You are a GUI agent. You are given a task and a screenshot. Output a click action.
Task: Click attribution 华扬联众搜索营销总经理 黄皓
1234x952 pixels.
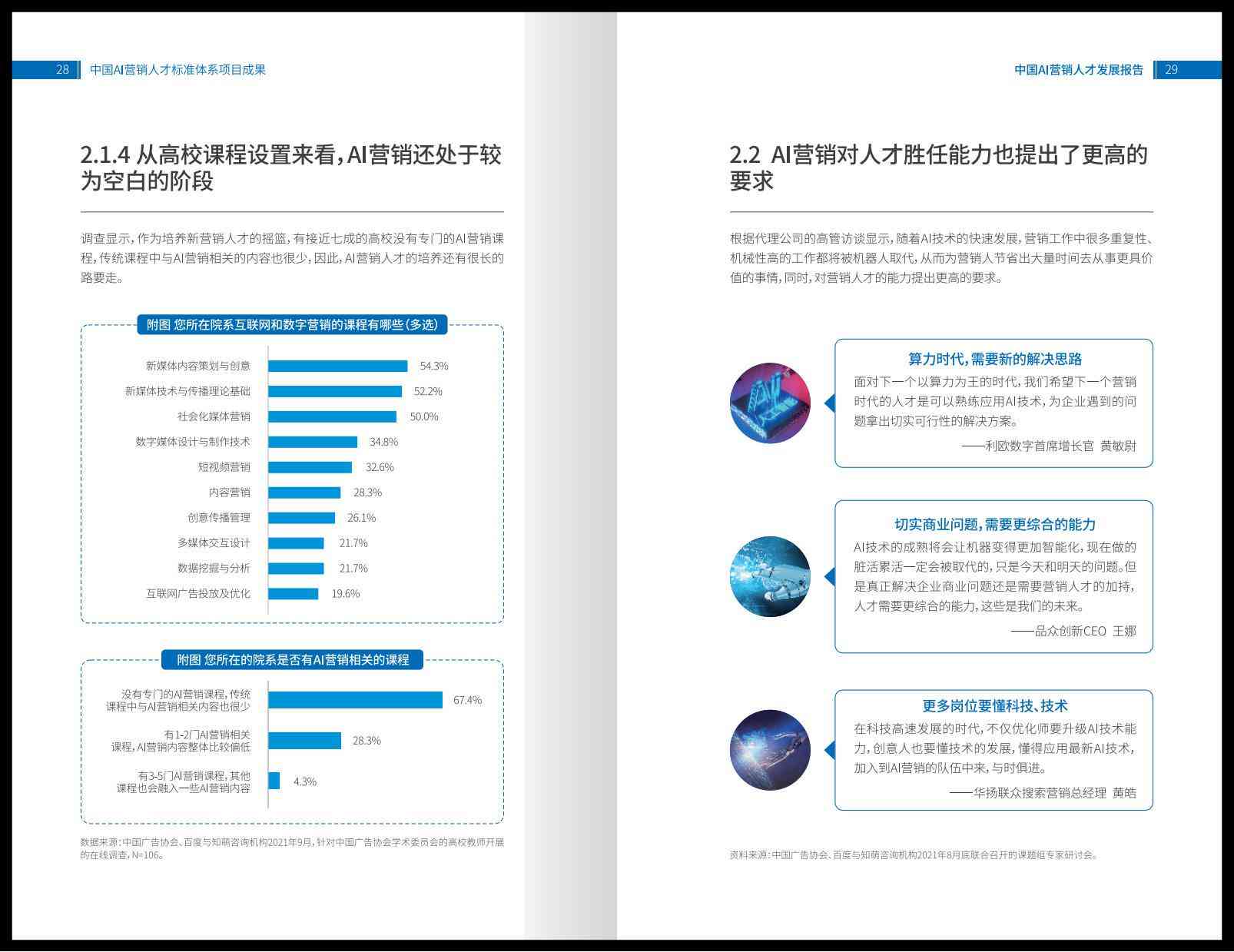pos(1043,793)
